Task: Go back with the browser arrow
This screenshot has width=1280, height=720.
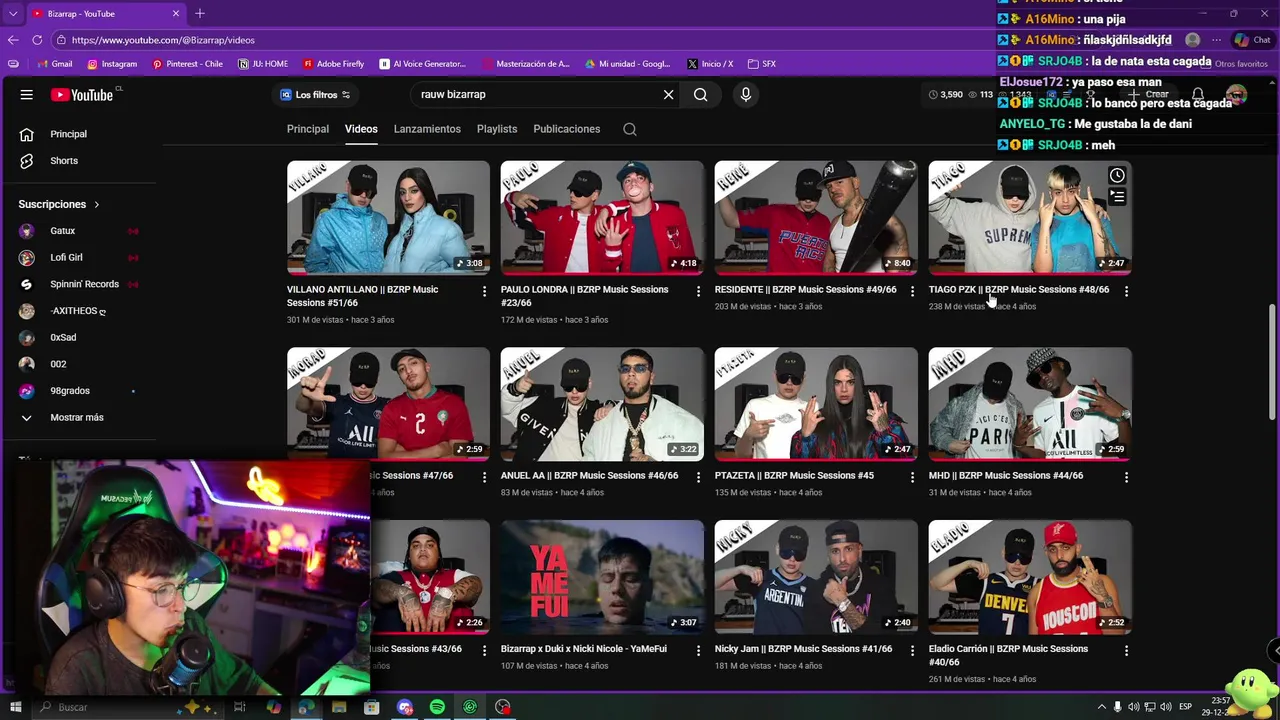Action: tap(13, 40)
